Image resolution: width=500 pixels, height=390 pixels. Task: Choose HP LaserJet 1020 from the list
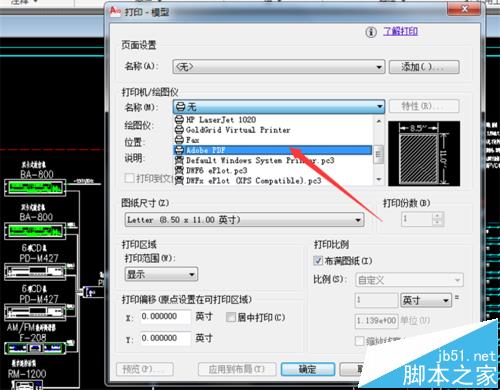pos(272,119)
